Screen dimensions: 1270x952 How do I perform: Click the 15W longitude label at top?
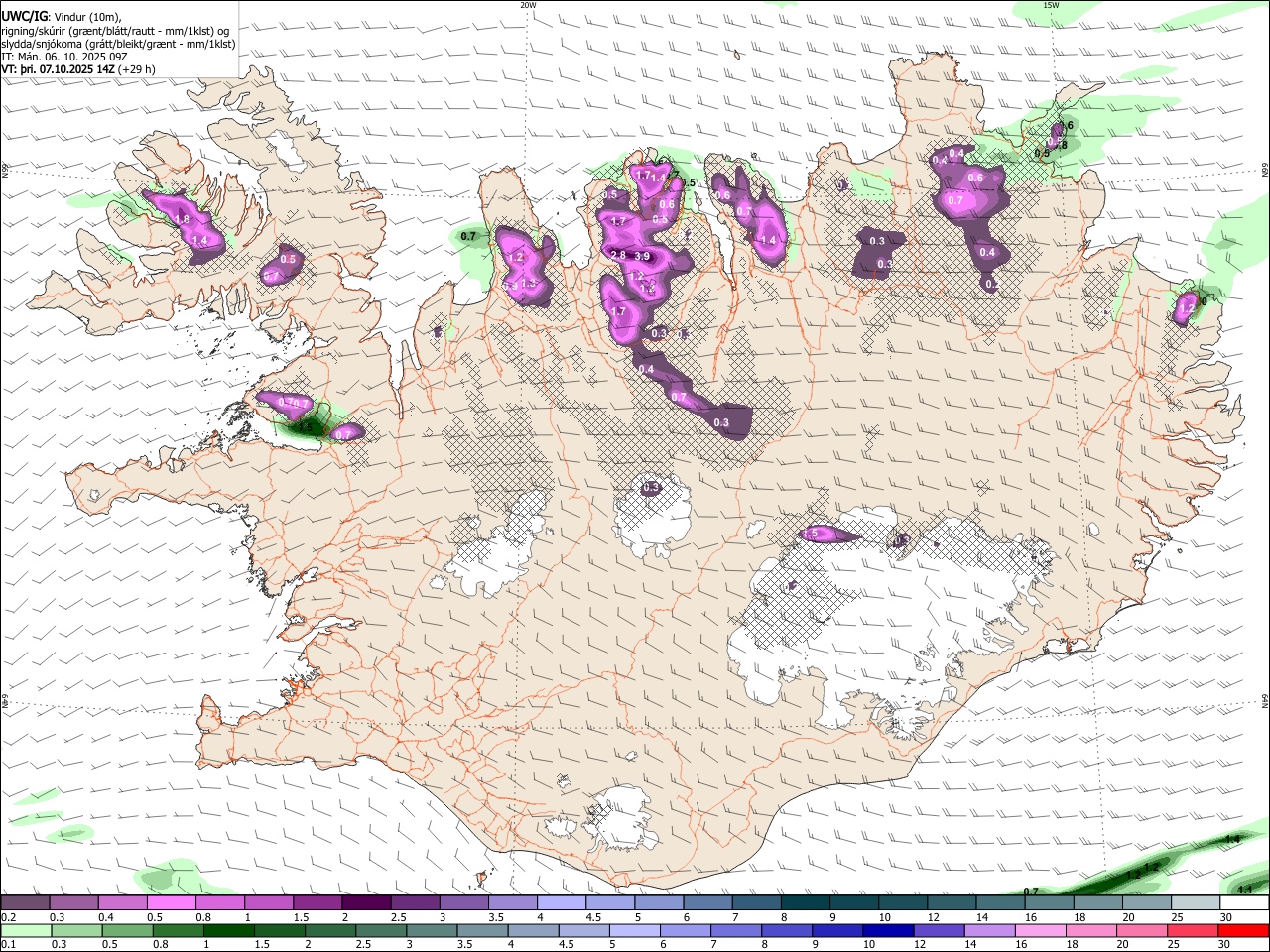pos(1051,5)
